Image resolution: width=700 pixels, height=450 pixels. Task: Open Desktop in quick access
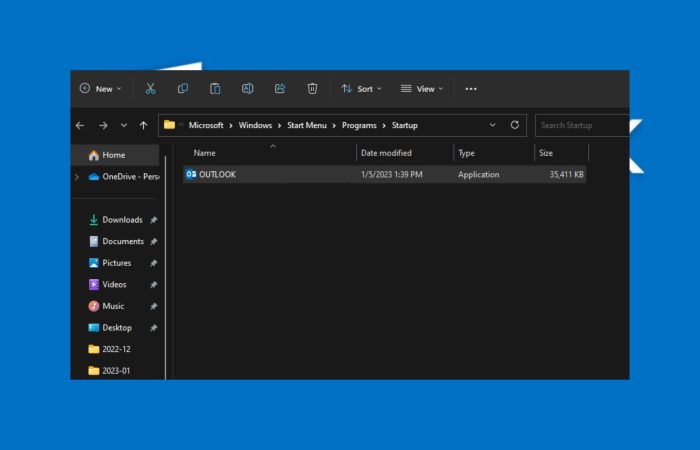point(117,328)
